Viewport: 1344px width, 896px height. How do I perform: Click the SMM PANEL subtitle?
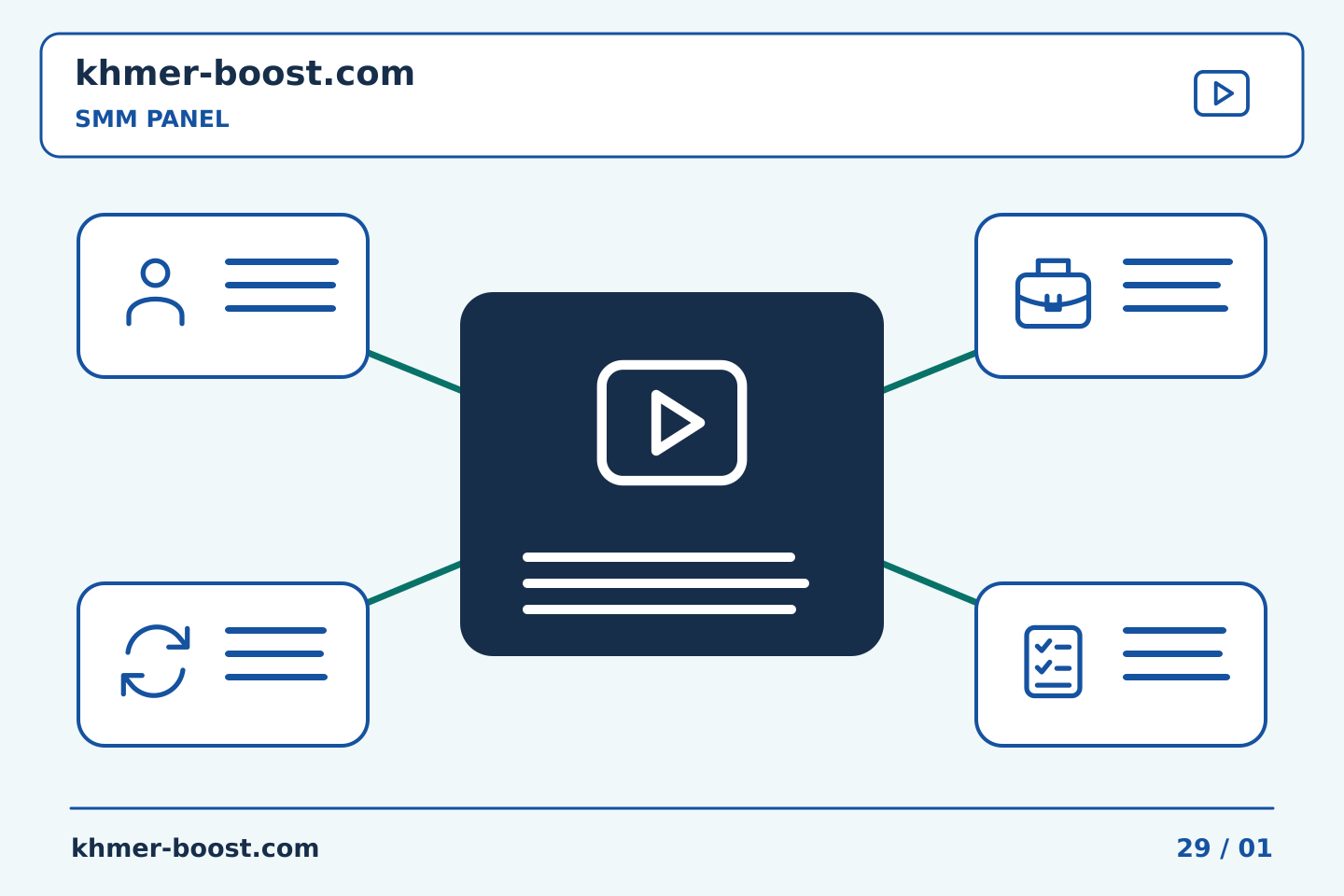tap(152, 119)
